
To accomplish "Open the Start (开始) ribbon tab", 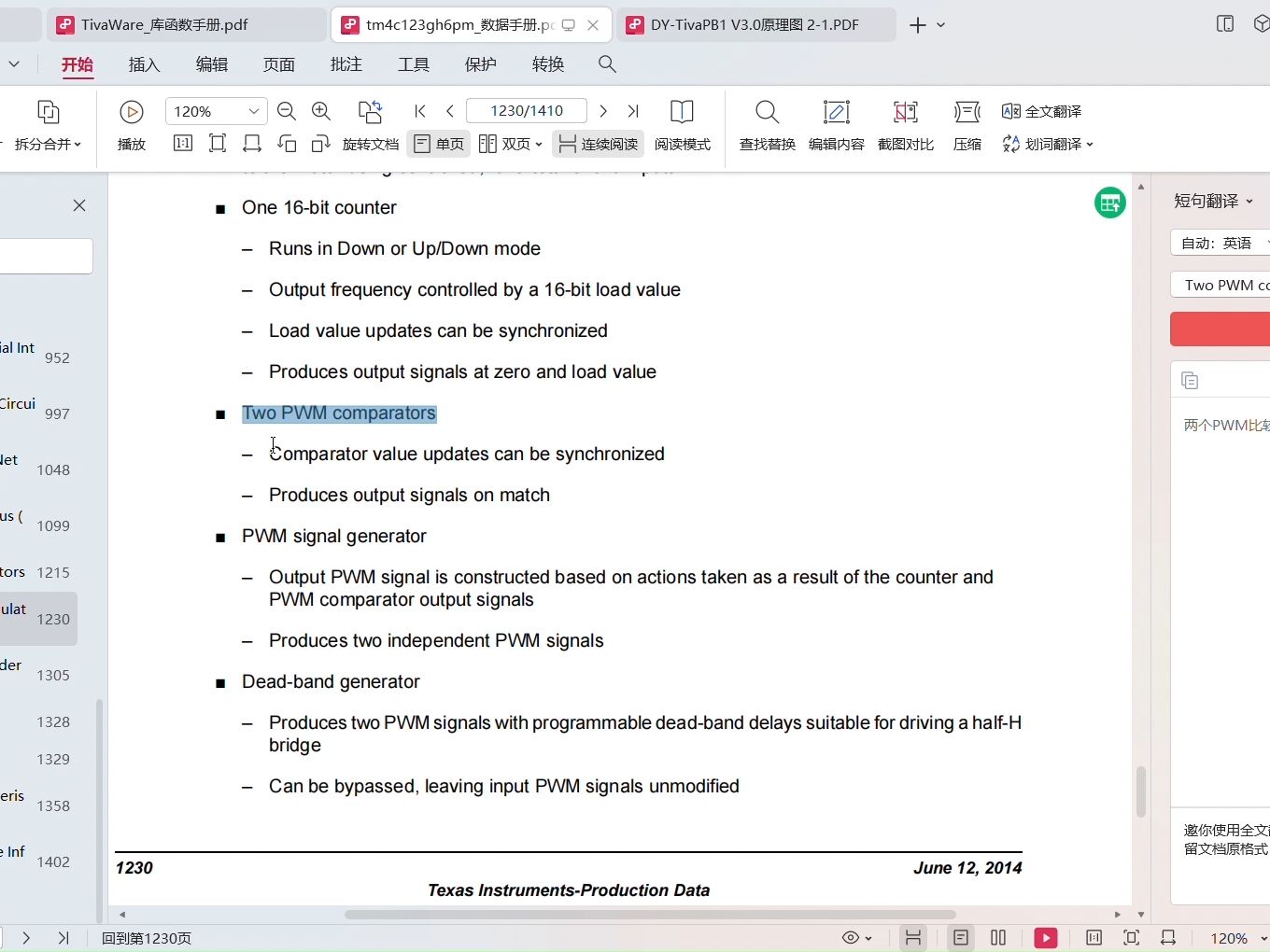I will [78, 64].
